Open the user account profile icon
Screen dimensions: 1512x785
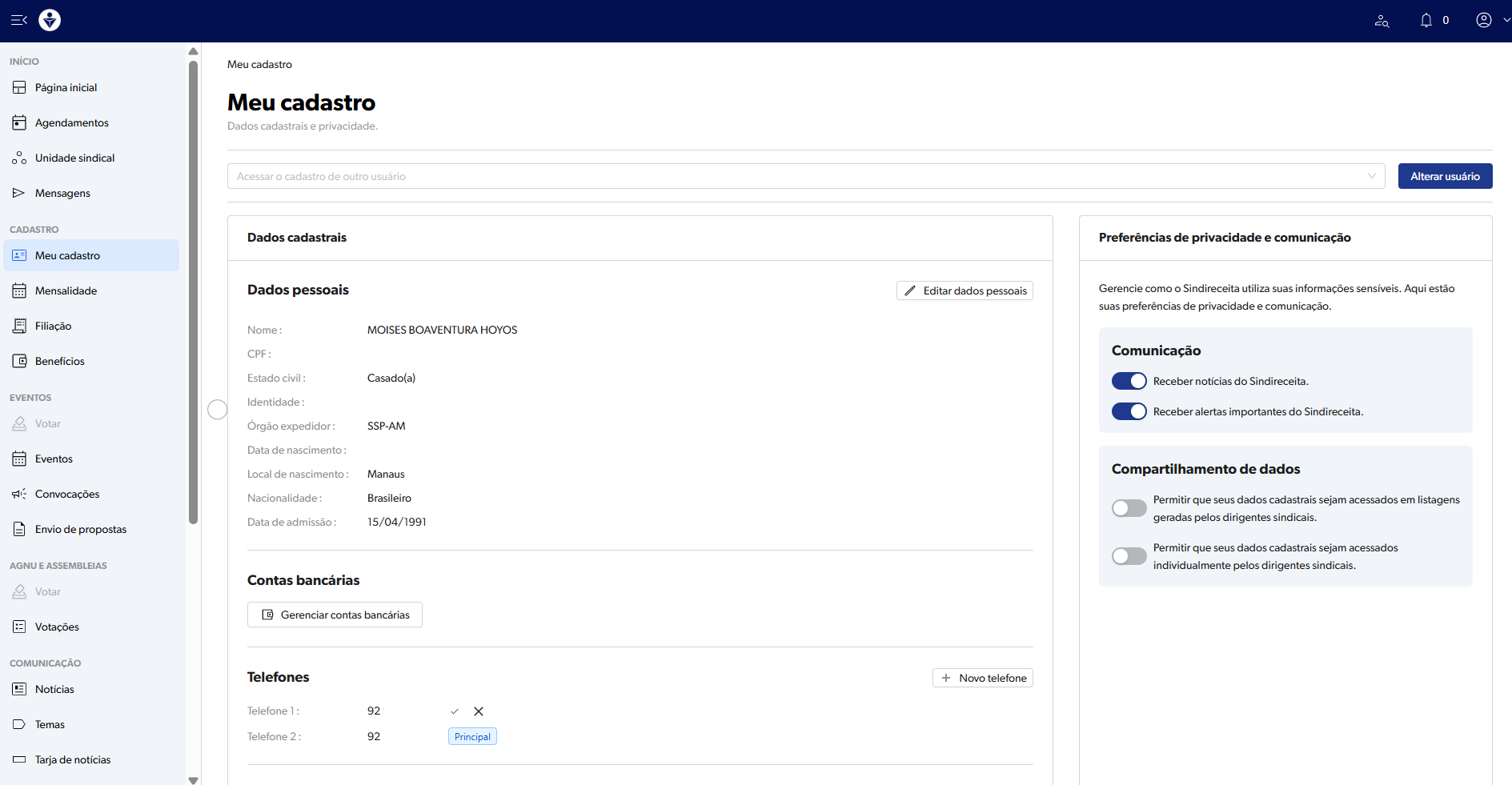1483,20
